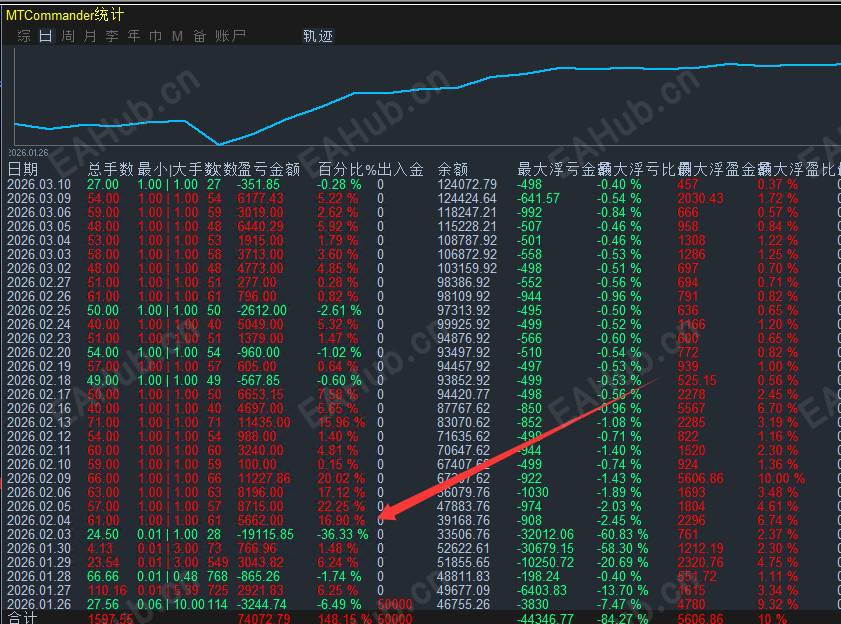Switch to the 季 quarterly tab
841x624 pixels.
point(112,36)
